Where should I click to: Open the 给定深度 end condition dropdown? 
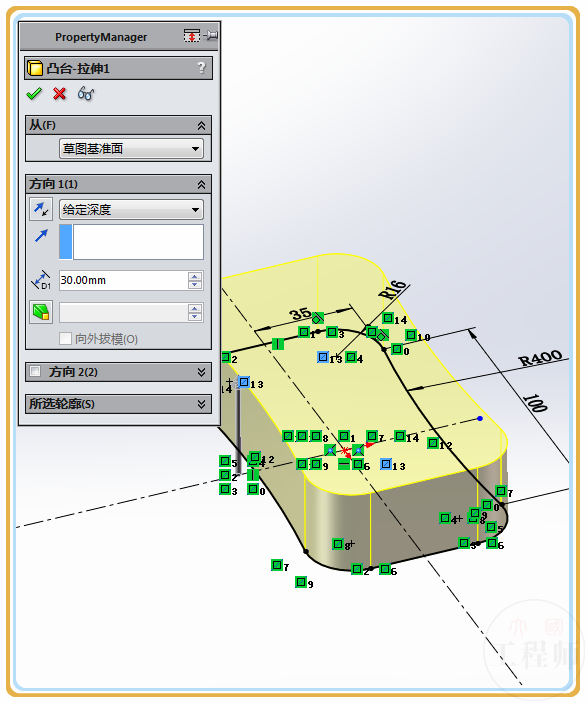tap(131, 210)
